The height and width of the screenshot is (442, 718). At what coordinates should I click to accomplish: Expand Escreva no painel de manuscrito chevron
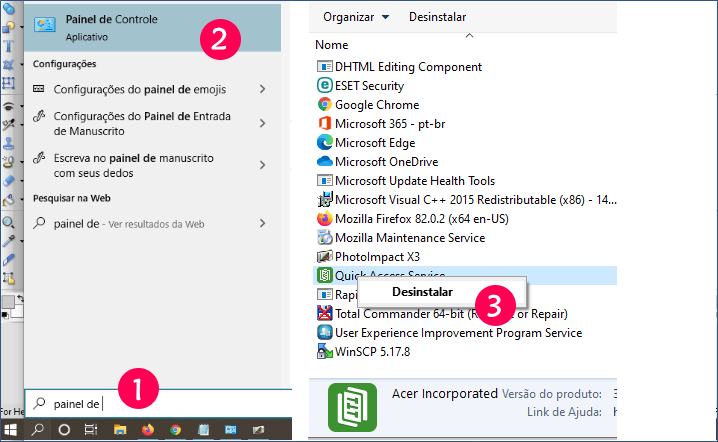(x=262, y=165)
